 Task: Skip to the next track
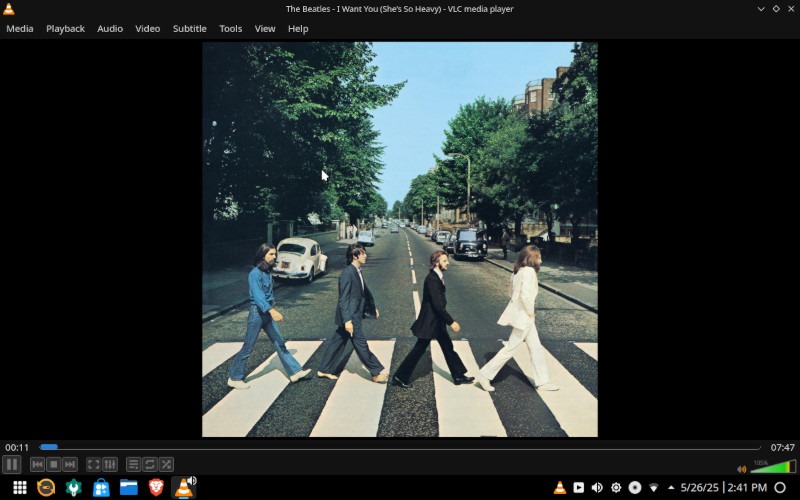pos(70,464)
